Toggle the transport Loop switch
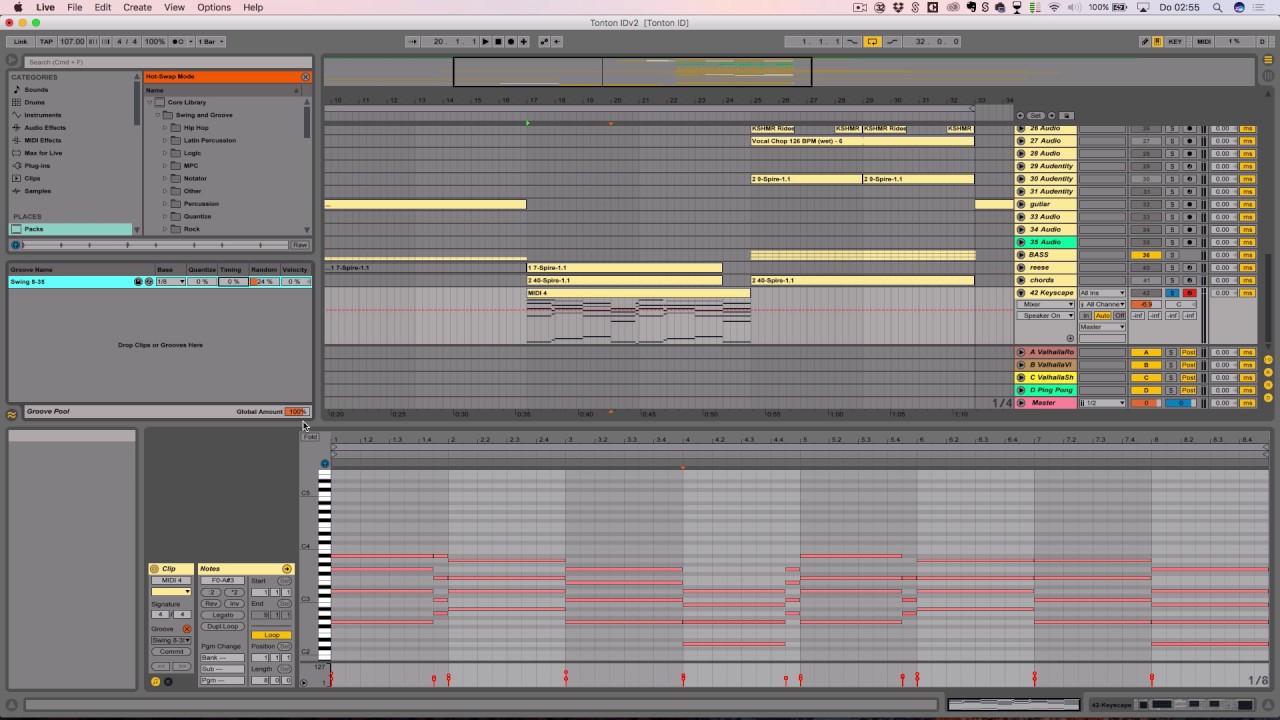This screenshot has width=1280, height=720. point(872,42)
